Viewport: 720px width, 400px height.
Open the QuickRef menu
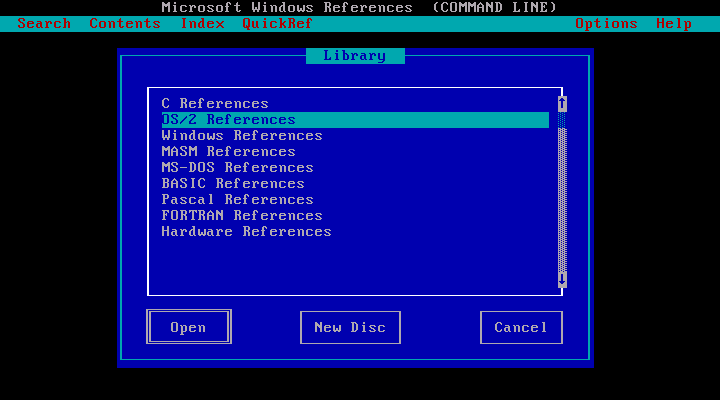[277, 23]
